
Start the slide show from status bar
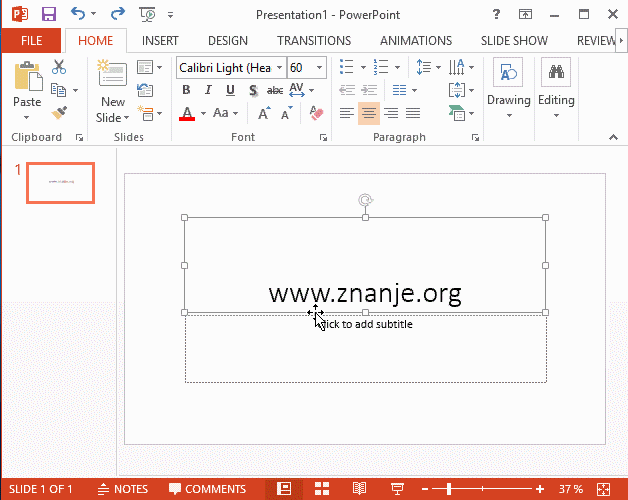(396, 489)
